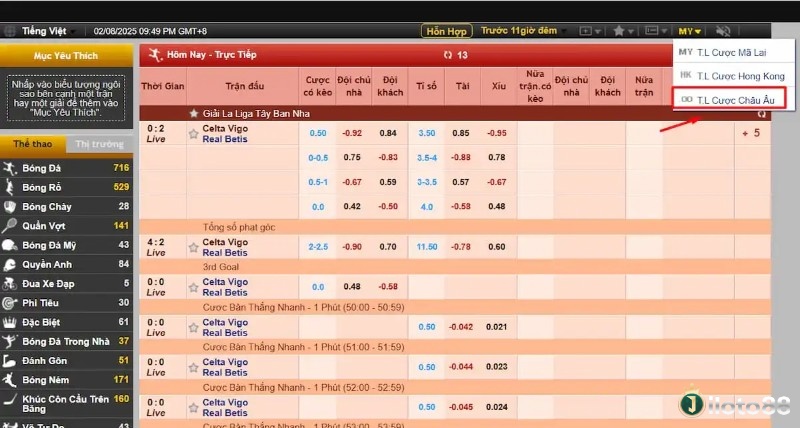The height and width of the screenshot is (428, 800).
Task: Click the globe icon beside Tiếng Việt
Action: (x=9, y=31)
